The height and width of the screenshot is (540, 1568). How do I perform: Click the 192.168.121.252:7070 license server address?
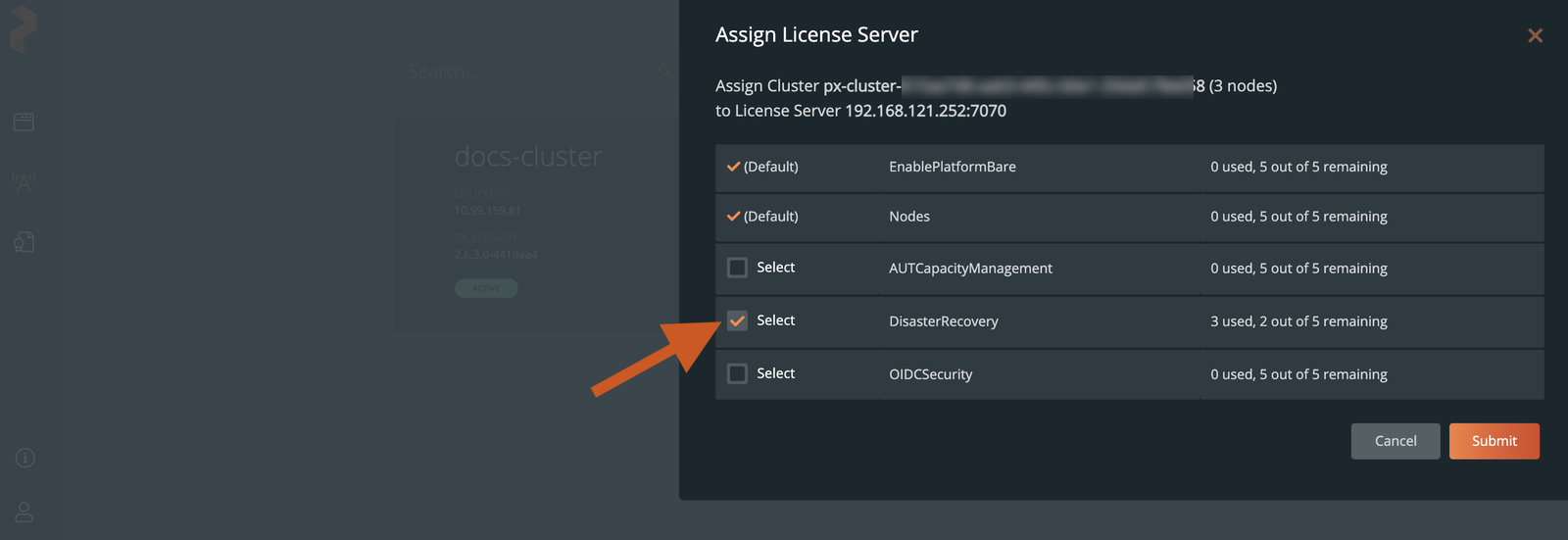[925, 111]
